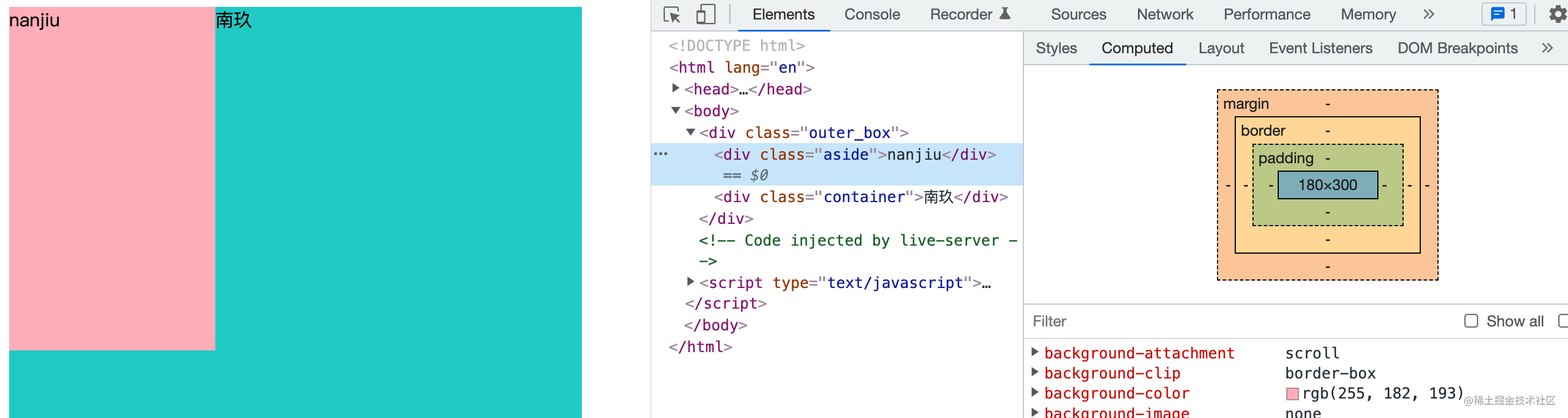Open the Memory tab
The width and height of the screenshot is (1568, 418).
click(x=1368, y=15)
